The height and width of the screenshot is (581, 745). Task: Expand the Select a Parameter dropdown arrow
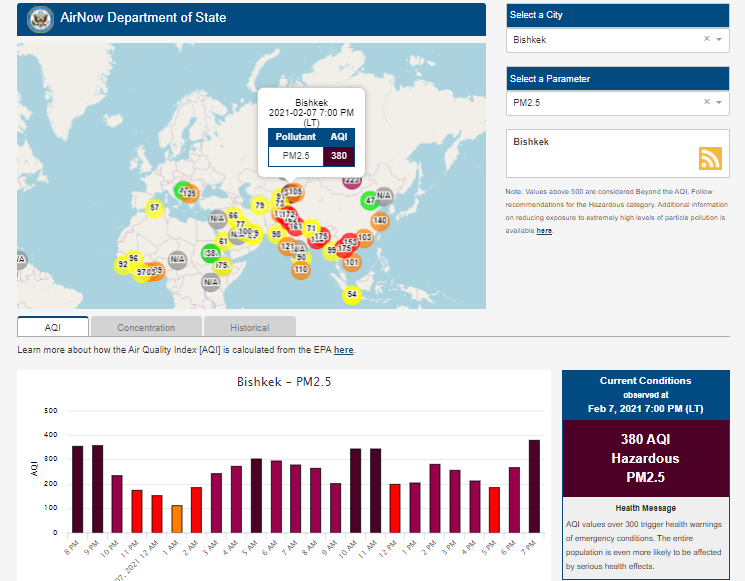coord(719,102)
